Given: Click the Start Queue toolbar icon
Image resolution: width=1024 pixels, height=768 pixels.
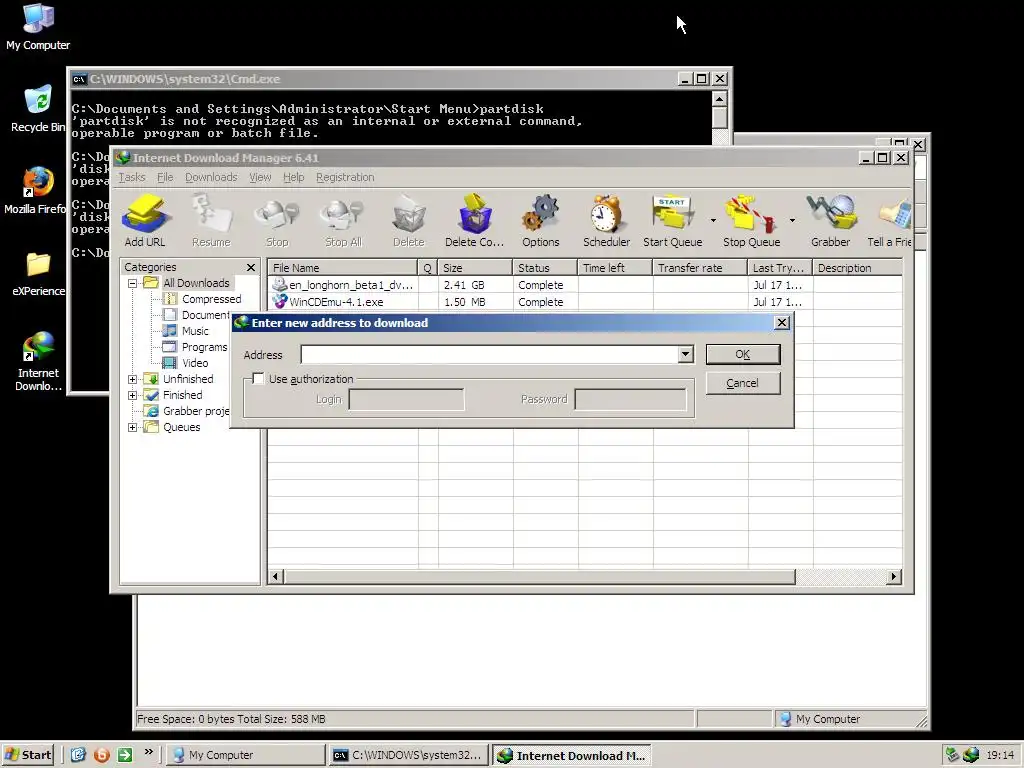Looking at the screenshot, I should (673, 220).
